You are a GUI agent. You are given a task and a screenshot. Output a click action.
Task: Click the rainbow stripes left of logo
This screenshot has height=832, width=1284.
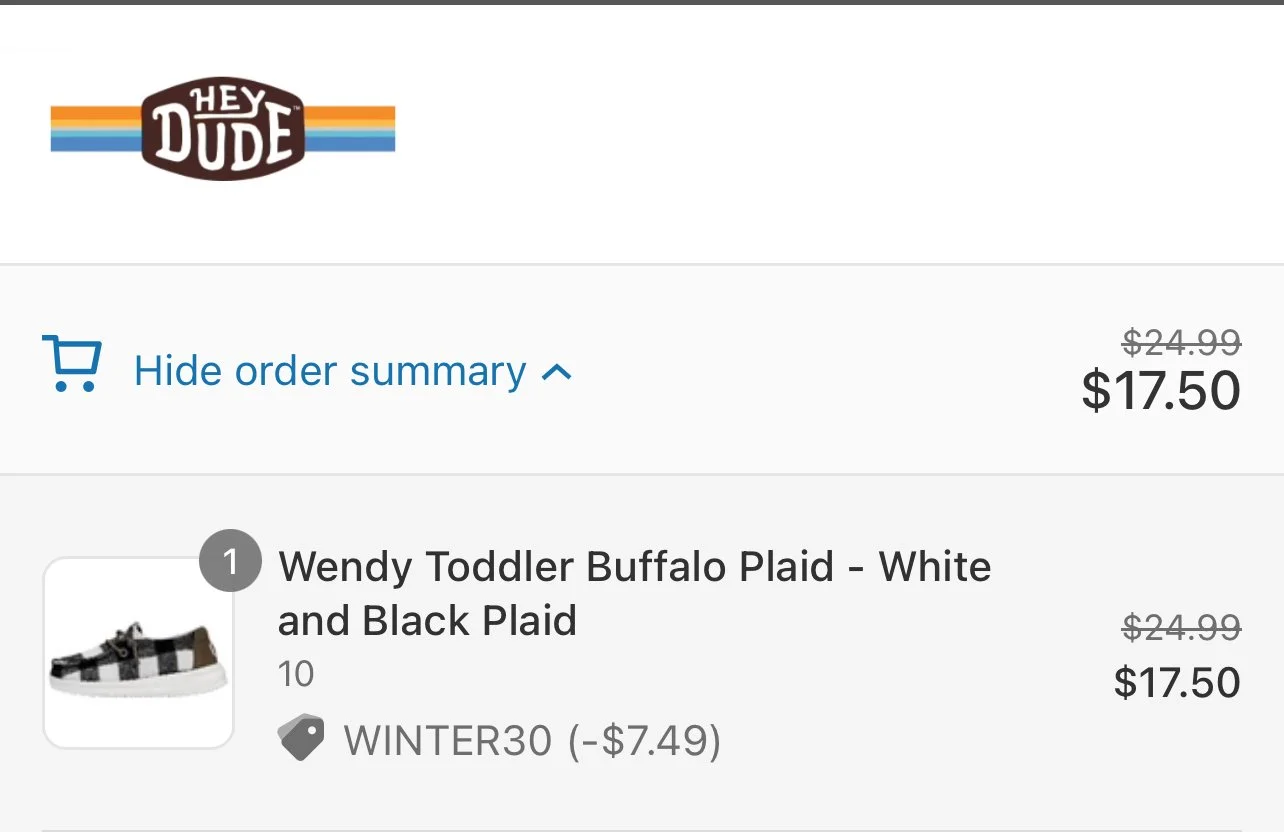pyautogui.click(x=97, y=129)
